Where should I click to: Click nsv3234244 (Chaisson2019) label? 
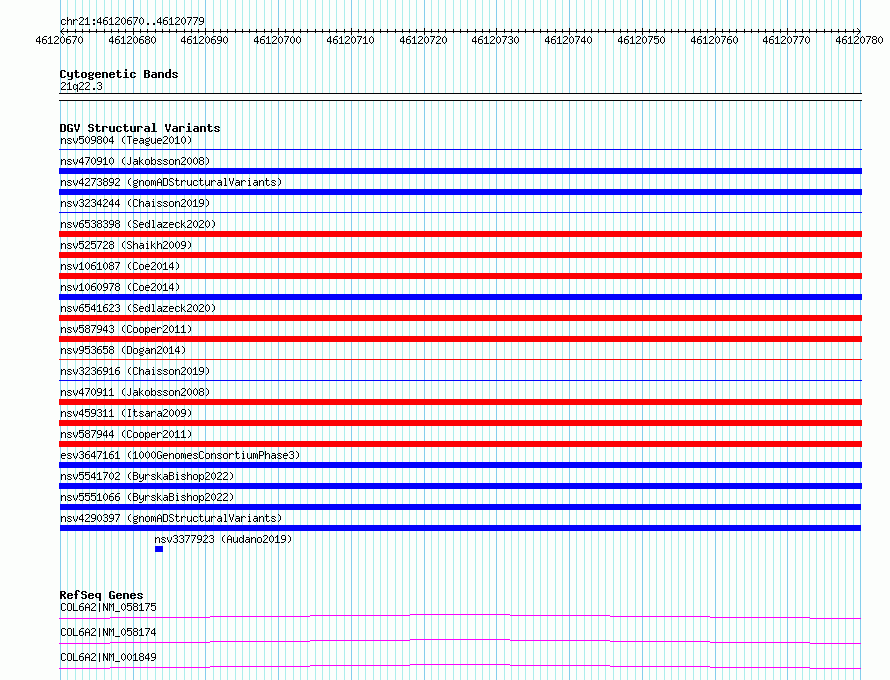(x=135, y=203)
